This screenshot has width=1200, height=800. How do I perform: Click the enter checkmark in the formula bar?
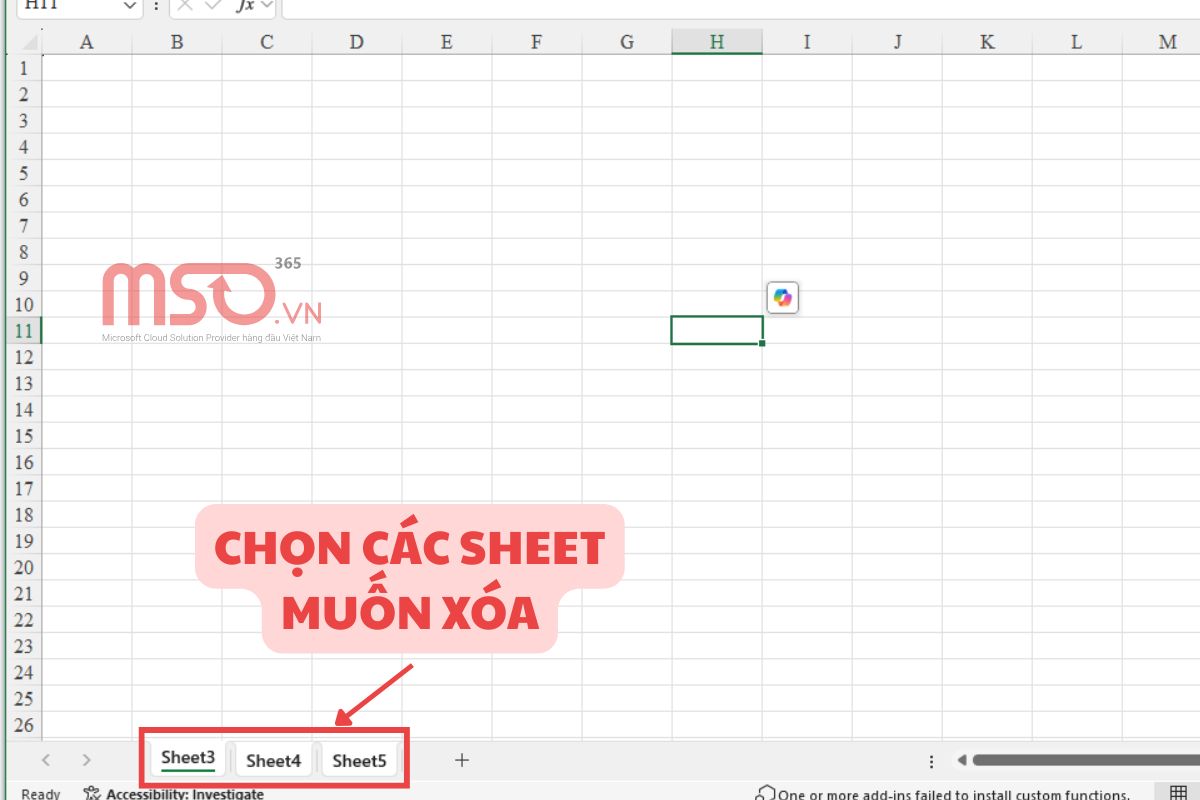tap(212, 5)
